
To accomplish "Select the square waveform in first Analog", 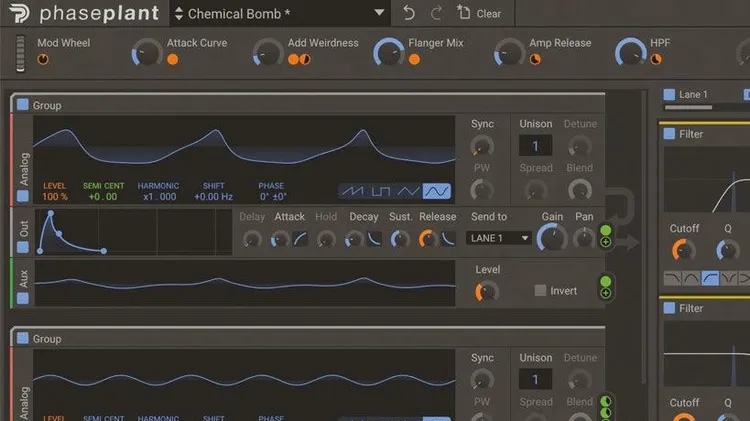I will (x=381, y=191).
